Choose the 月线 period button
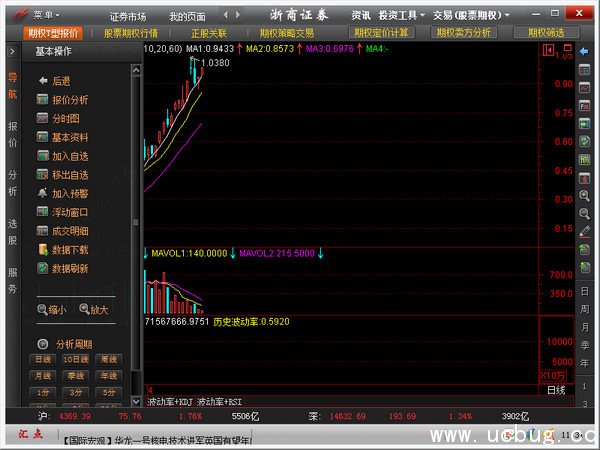Screen dimensions: 600x450 43,376
